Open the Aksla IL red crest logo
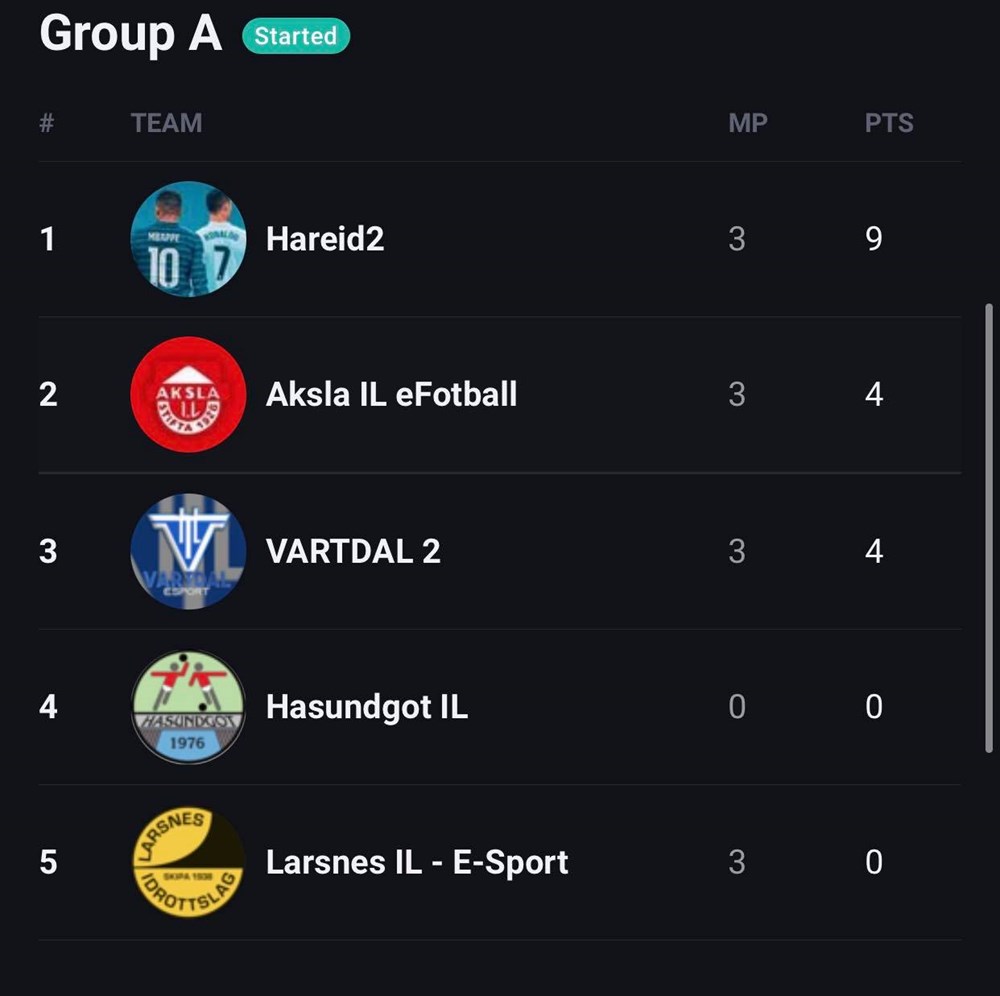This screenshot has width=1000, height=996. point(188,395)
